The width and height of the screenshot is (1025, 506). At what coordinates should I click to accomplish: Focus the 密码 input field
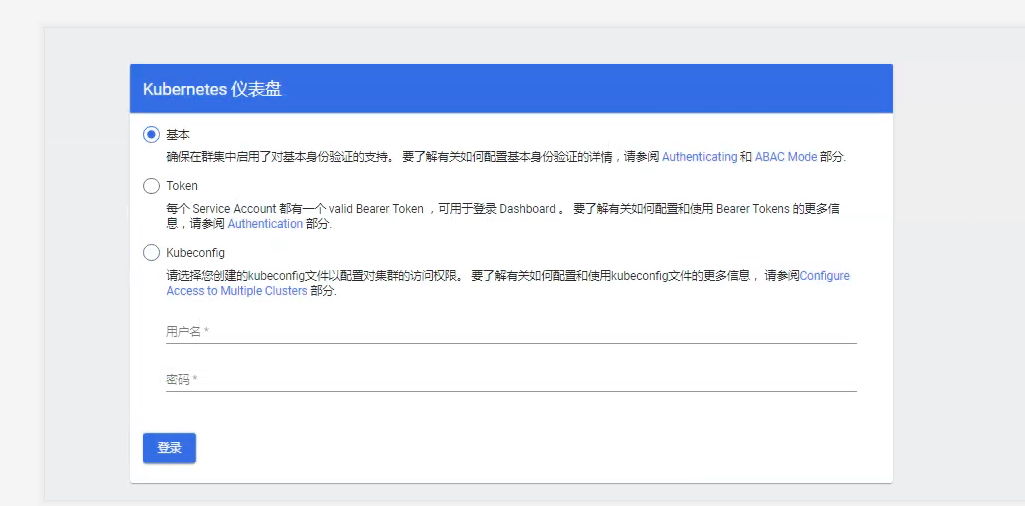(x=511, y=380)
